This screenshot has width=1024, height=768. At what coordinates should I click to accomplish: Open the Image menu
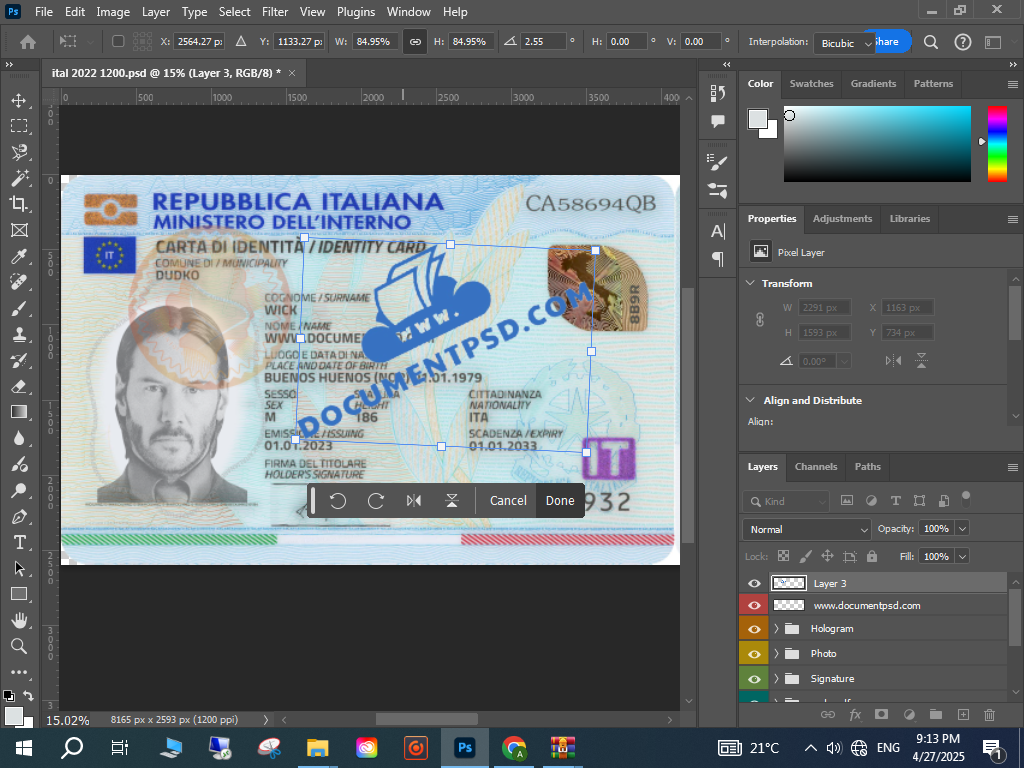coord(113,12)
